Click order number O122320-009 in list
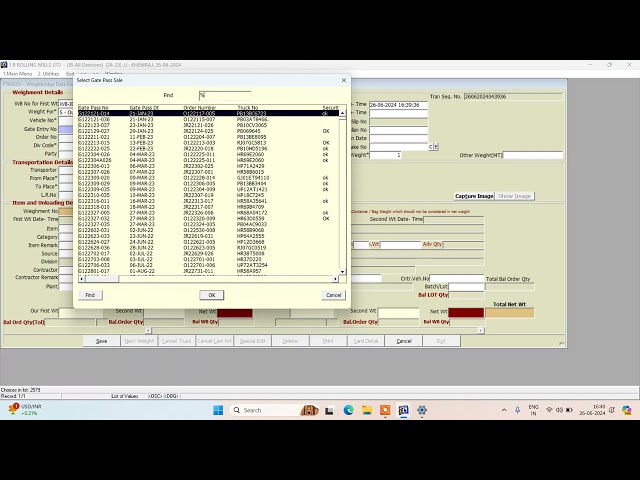The image size is (640, 480). click(x=199, y=219)
